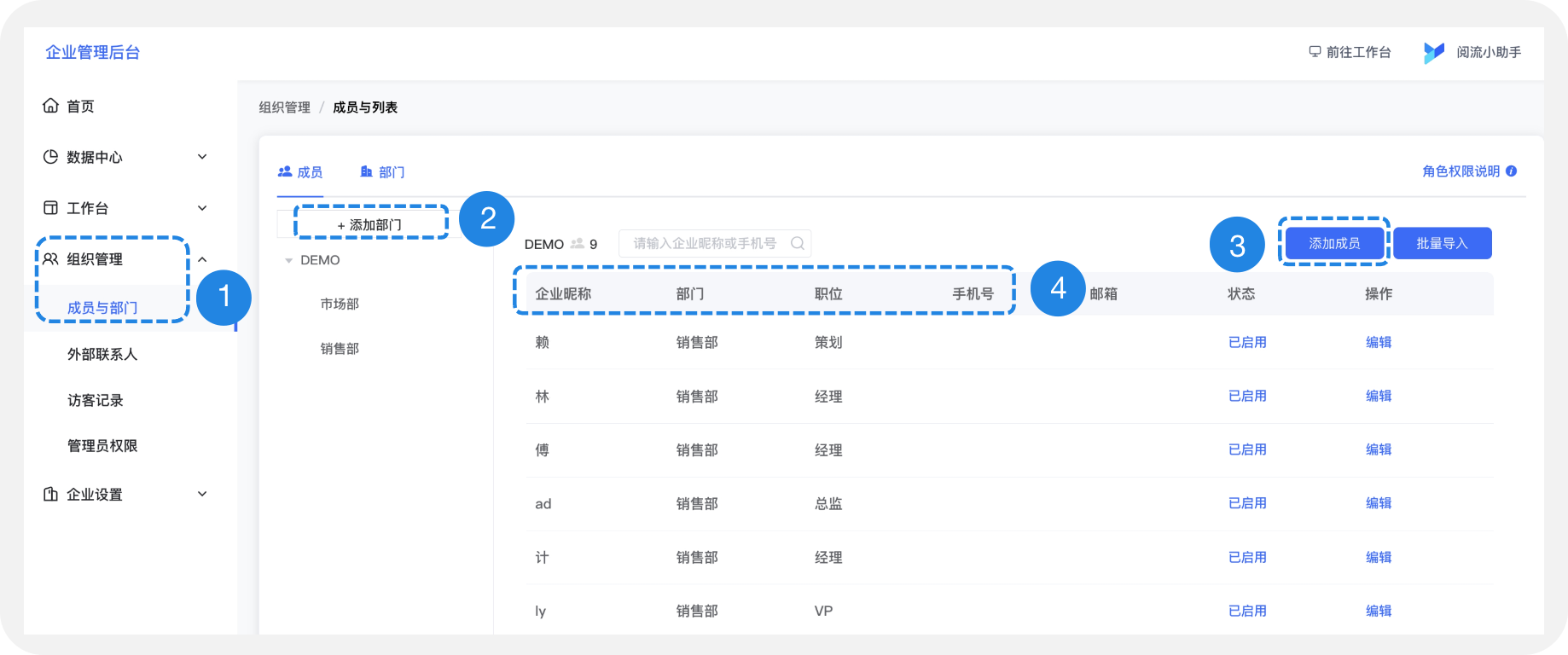
Task: Select 销售部 in the department tree
Action: [x=340, y=349]
